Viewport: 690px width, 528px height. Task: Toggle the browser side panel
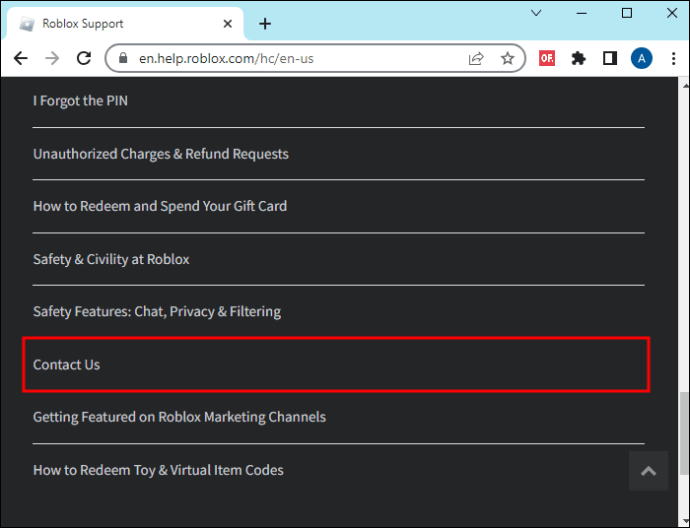point(610,58)
